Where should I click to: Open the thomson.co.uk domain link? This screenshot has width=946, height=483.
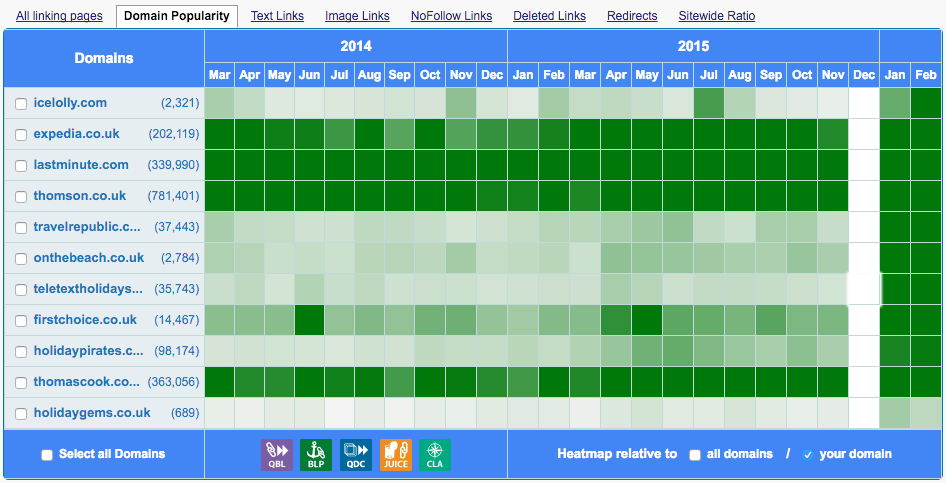click(x=80, y=196)
